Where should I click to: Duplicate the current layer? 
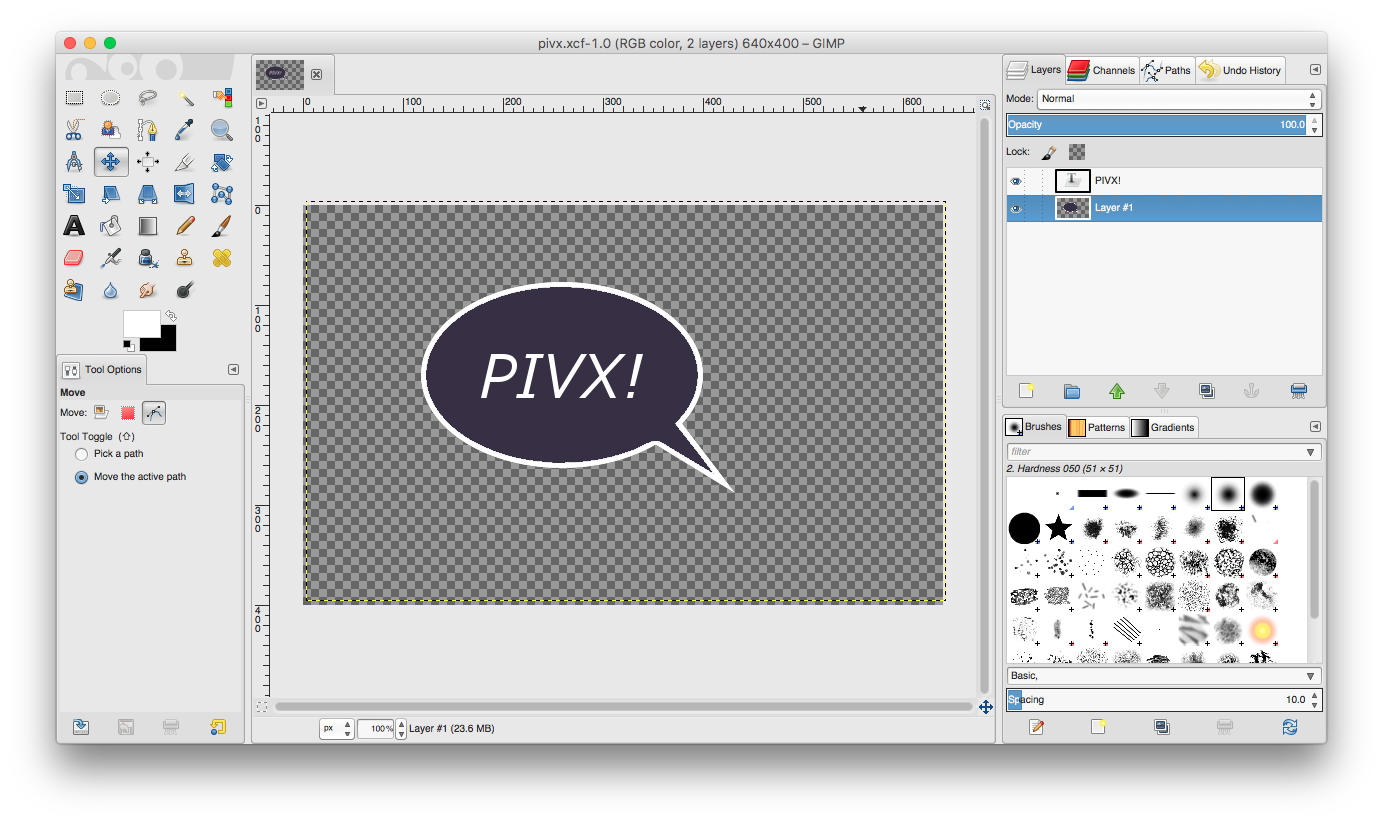1207,391
